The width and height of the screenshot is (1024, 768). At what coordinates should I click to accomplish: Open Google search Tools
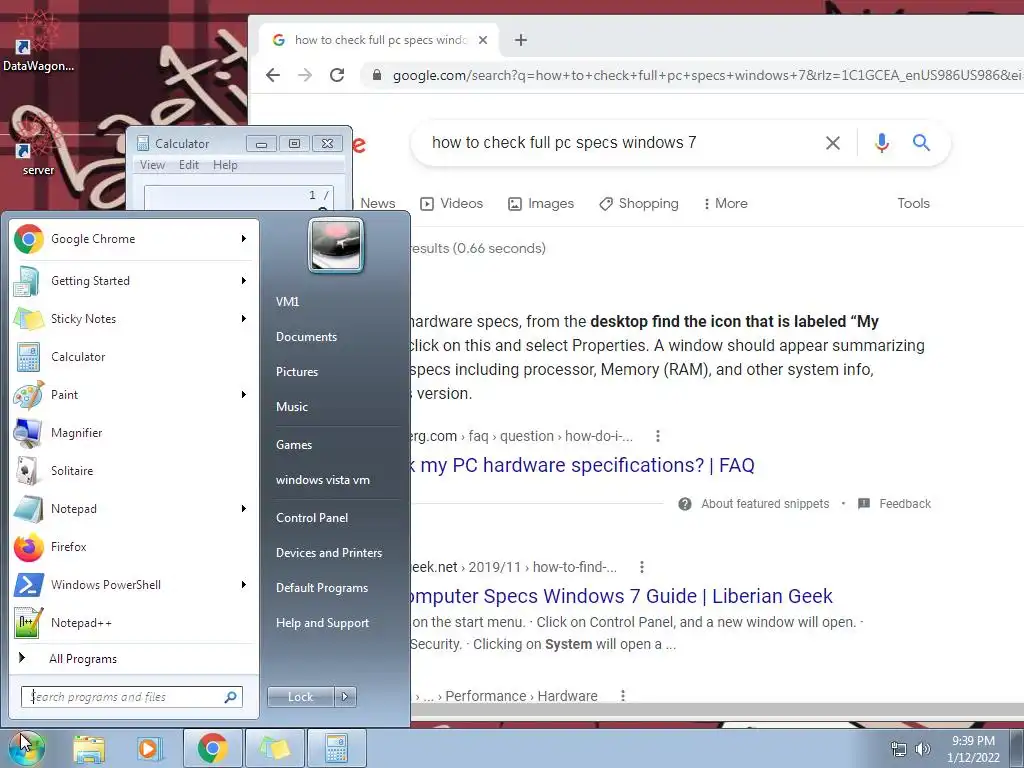[x=913, y=204]
